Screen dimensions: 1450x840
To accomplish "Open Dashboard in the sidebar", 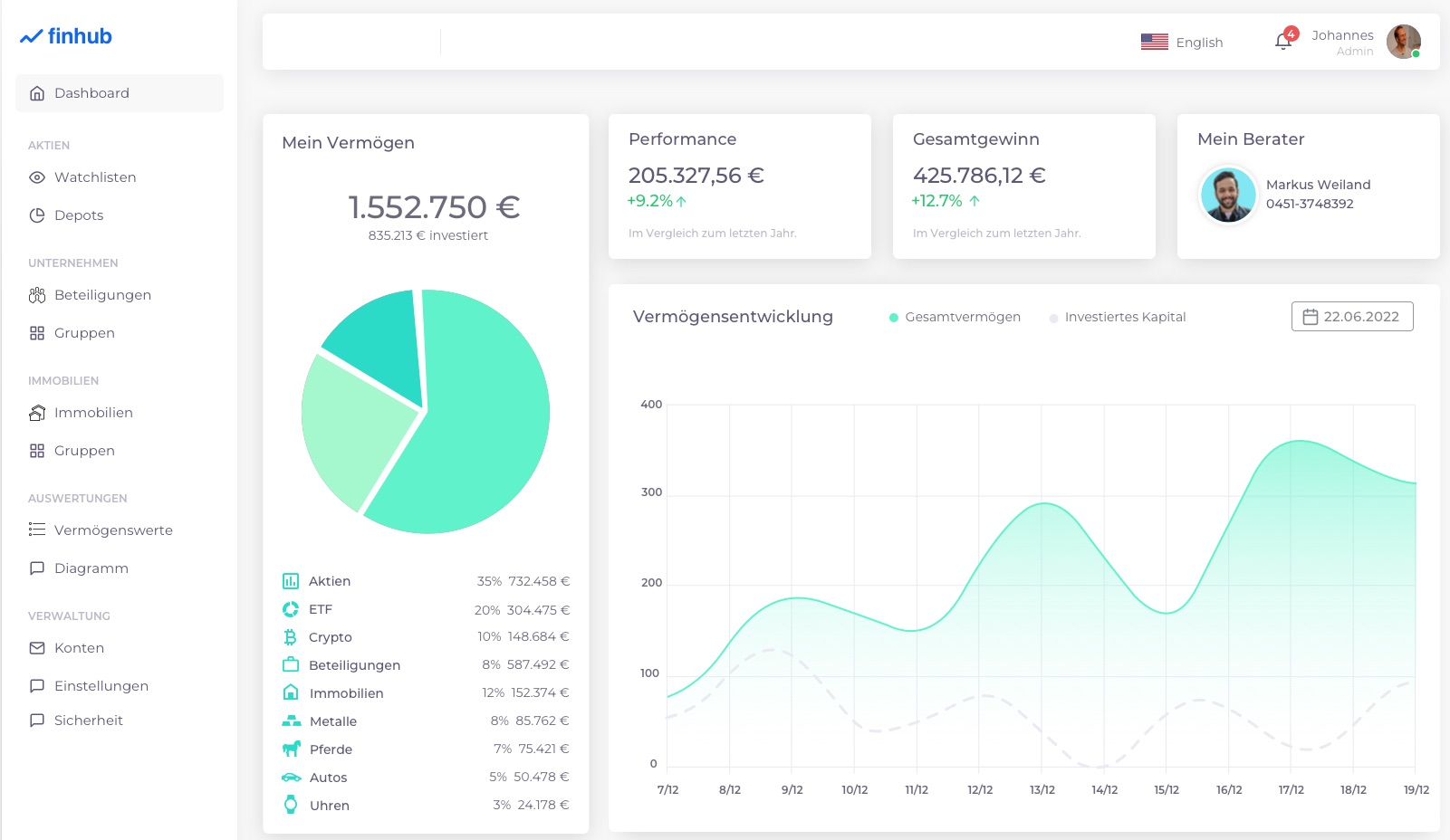I will [120, 93].
